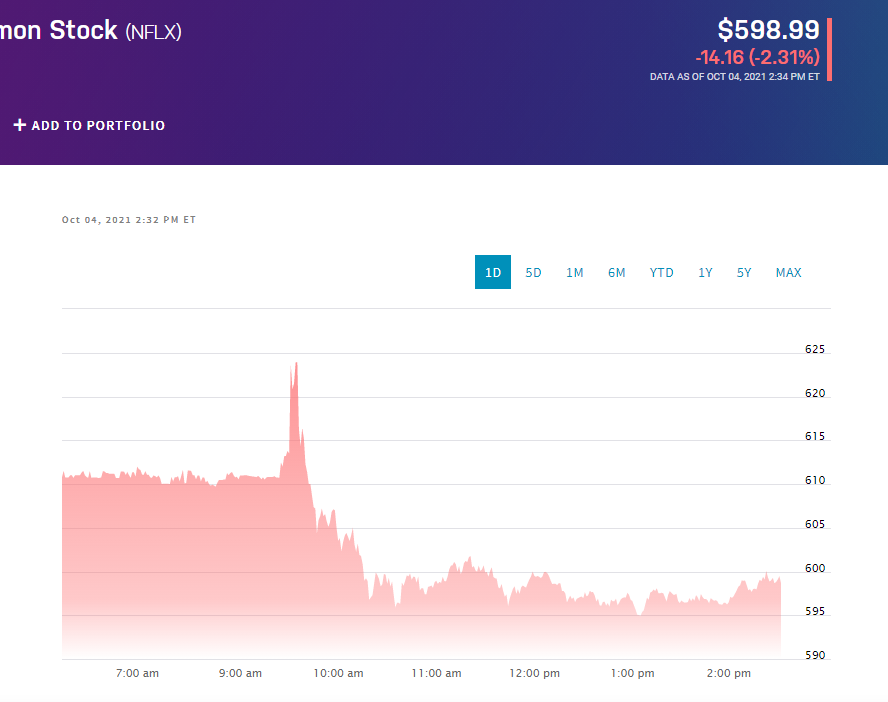Click the stock price $598.99

click(x=769, y=30)
